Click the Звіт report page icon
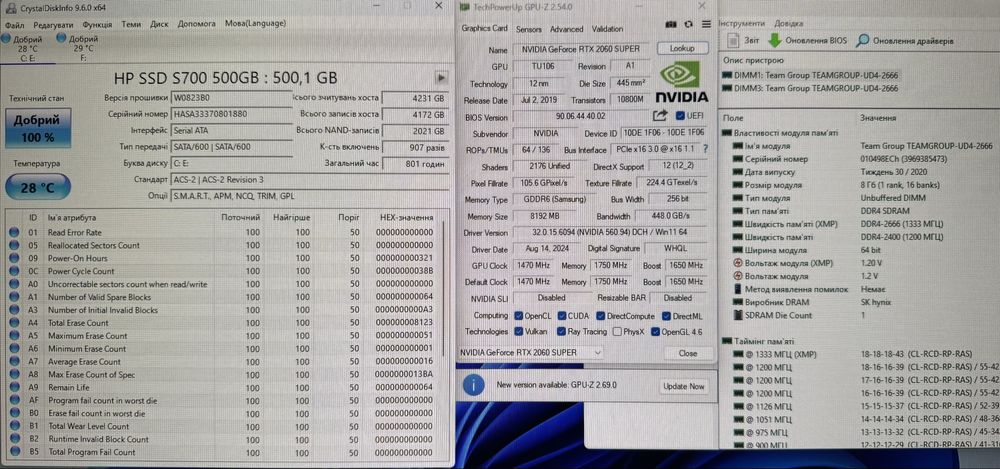The width and height of the screenshot is (1000, 469). coord(732,40)
